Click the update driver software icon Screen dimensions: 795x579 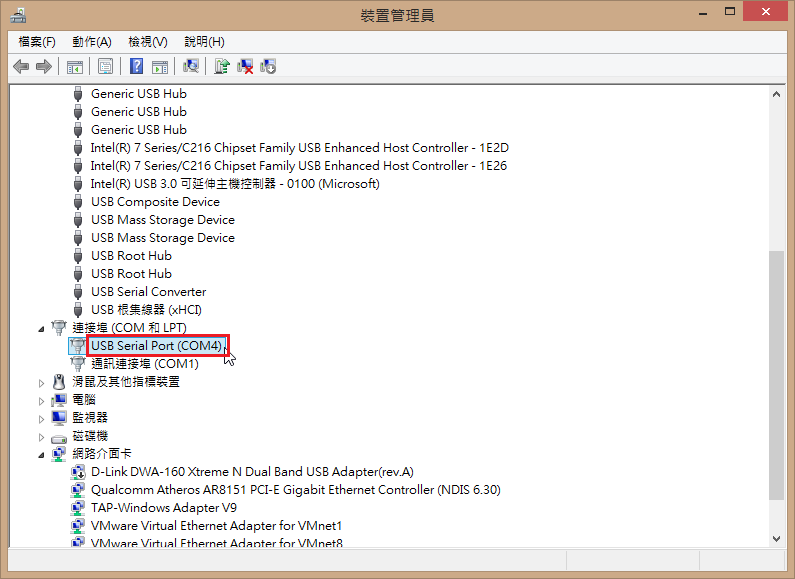[x=222, y=66]
